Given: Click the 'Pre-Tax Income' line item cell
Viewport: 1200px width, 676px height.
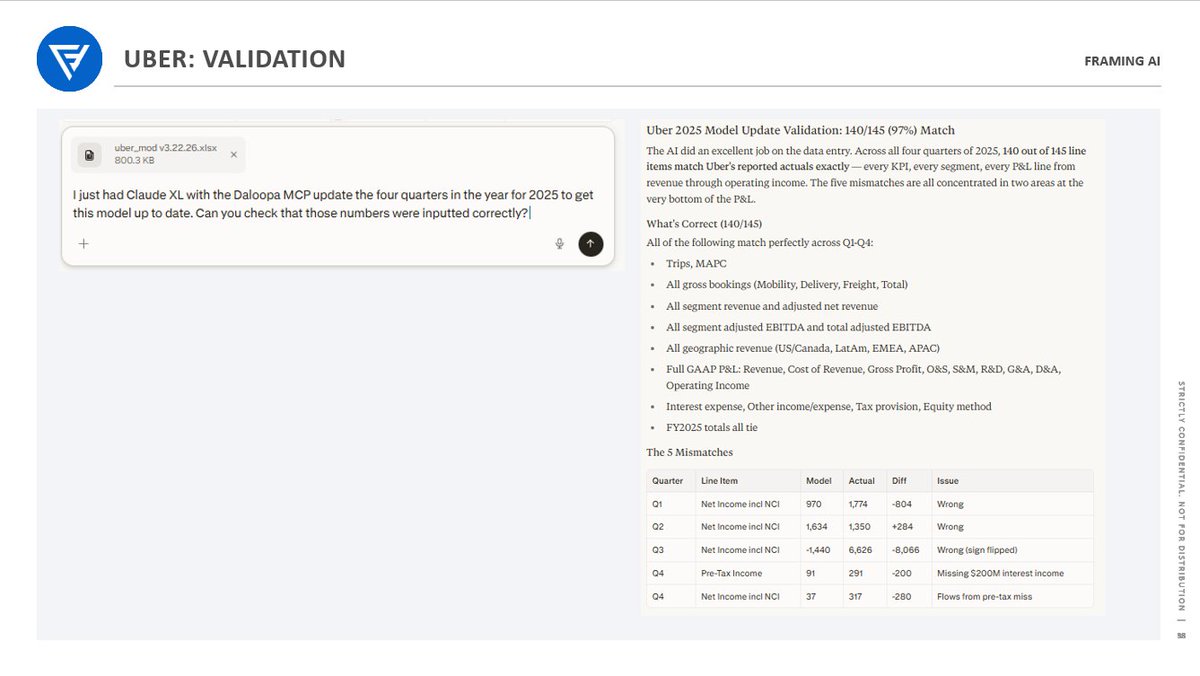Looking at the screenshot, I should click(x=731, y=573).
